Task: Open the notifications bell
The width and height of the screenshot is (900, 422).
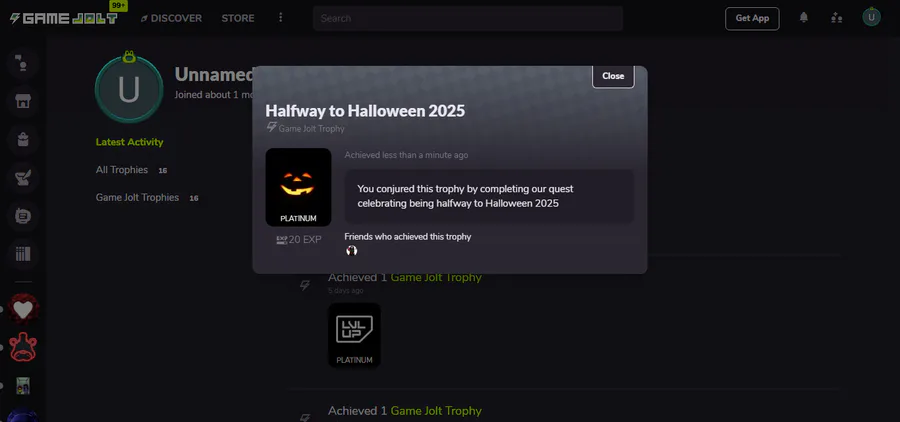Action: (804, 18)
